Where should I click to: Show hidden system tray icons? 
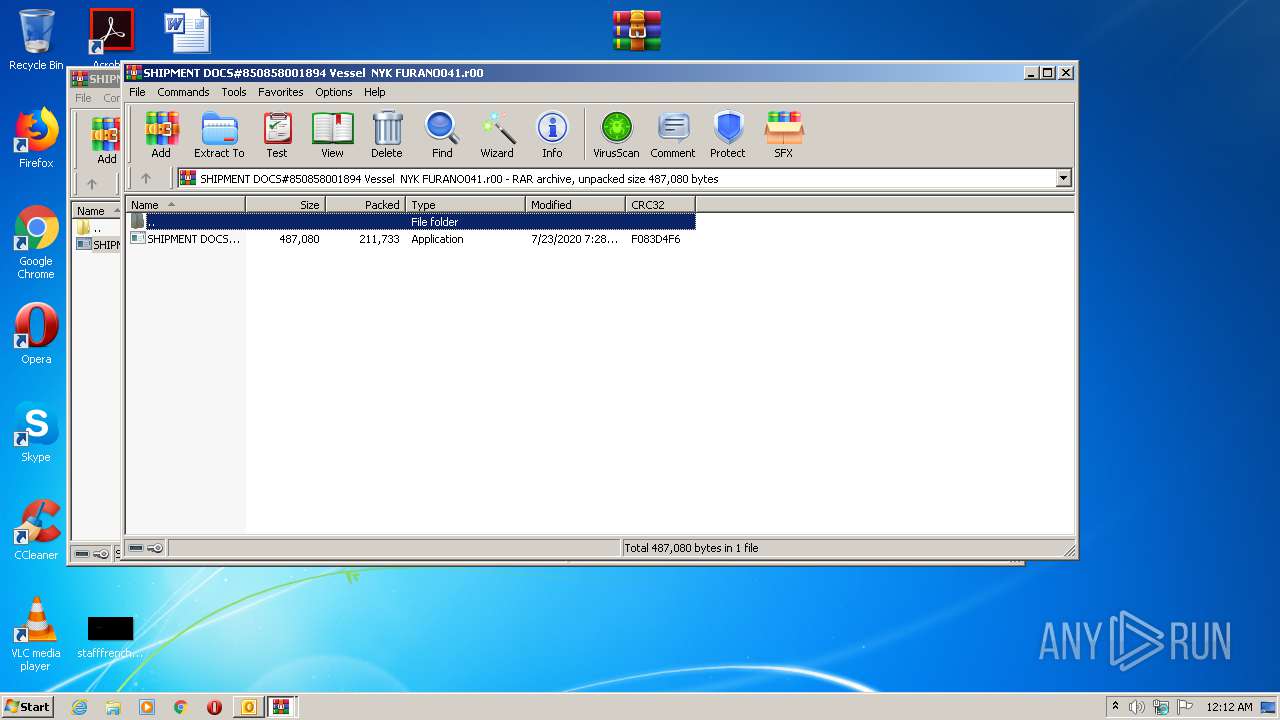[1116, 707]
